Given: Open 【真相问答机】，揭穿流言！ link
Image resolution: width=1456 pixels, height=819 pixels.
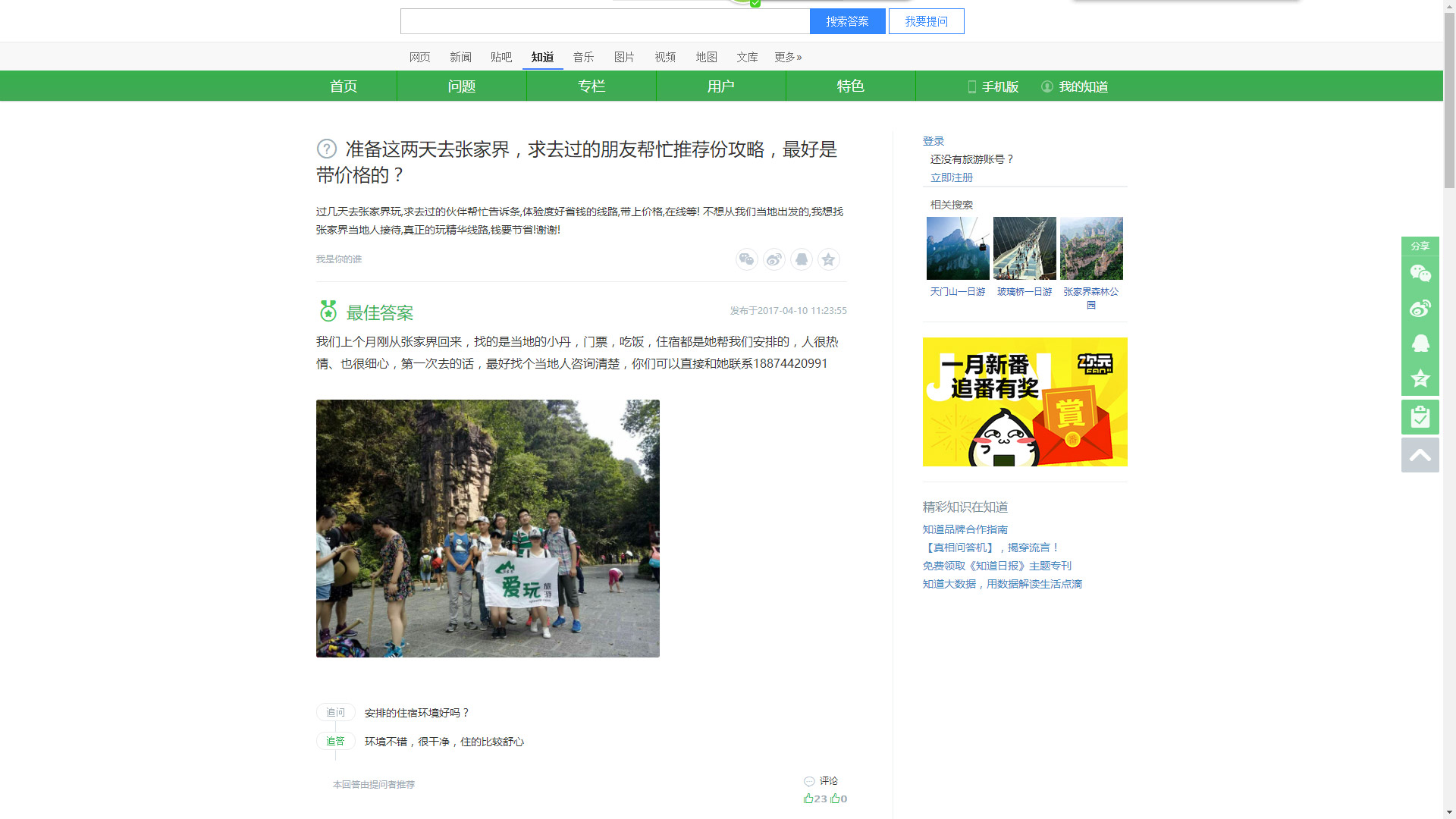Looking at the screenshot, I should [x=991, y=548].
